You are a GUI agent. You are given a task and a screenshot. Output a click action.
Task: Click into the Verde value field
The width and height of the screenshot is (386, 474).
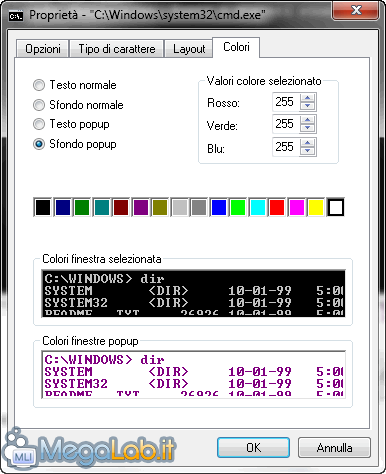pos(286,124)
